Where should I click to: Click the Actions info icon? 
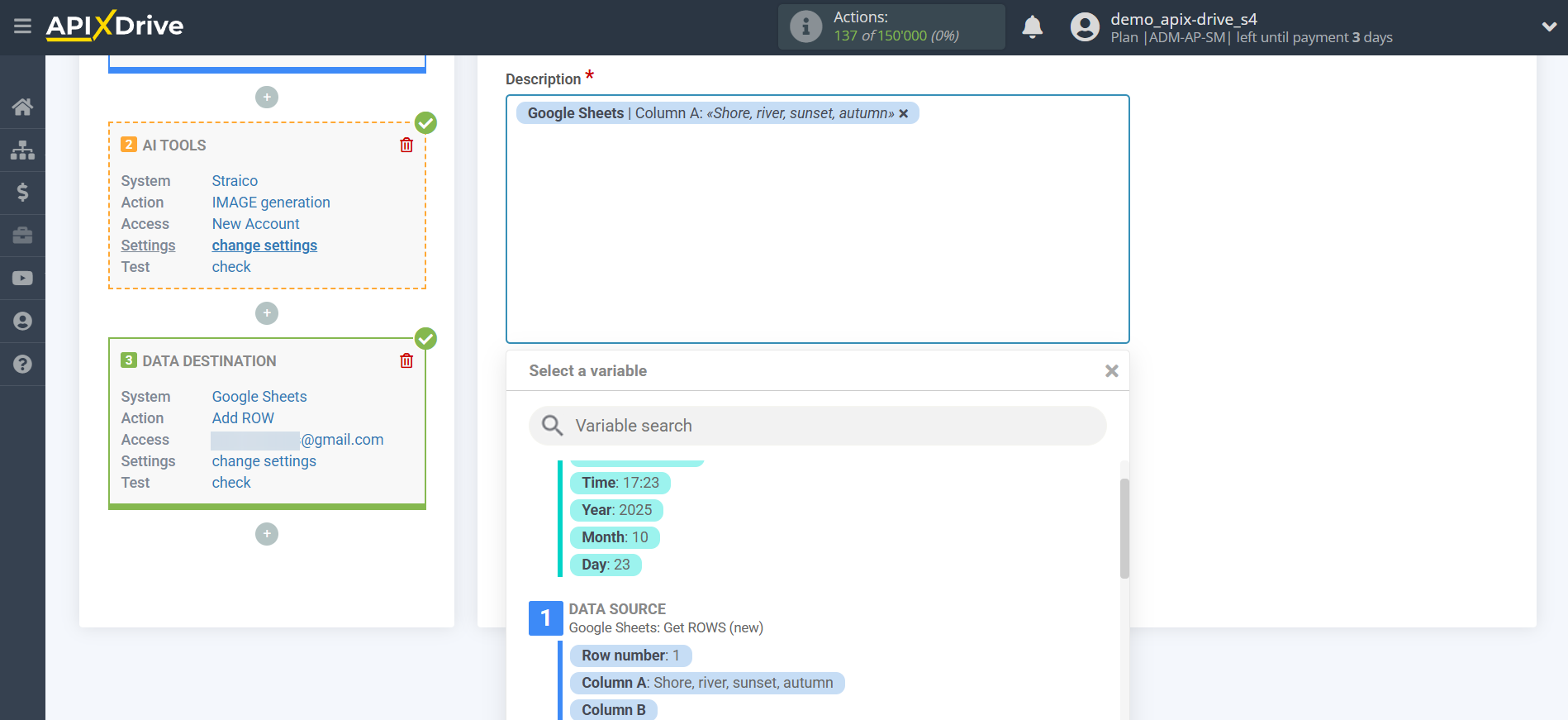[x=805, y=26]
